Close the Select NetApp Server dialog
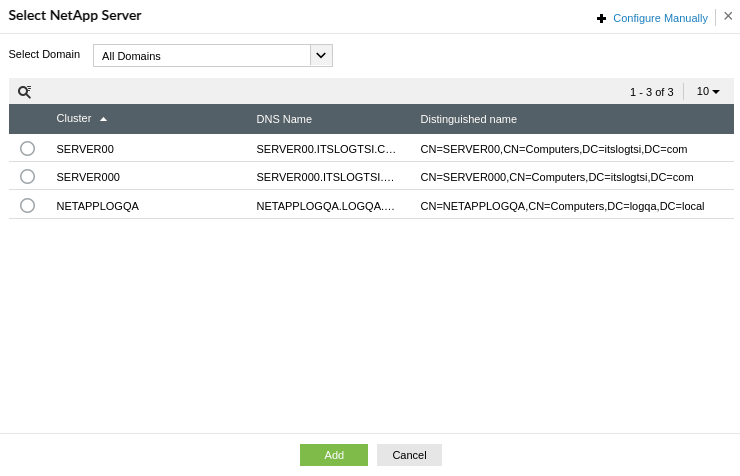Image resolution: width=740 pixels, height=476 pixels. tap(728, 16)
